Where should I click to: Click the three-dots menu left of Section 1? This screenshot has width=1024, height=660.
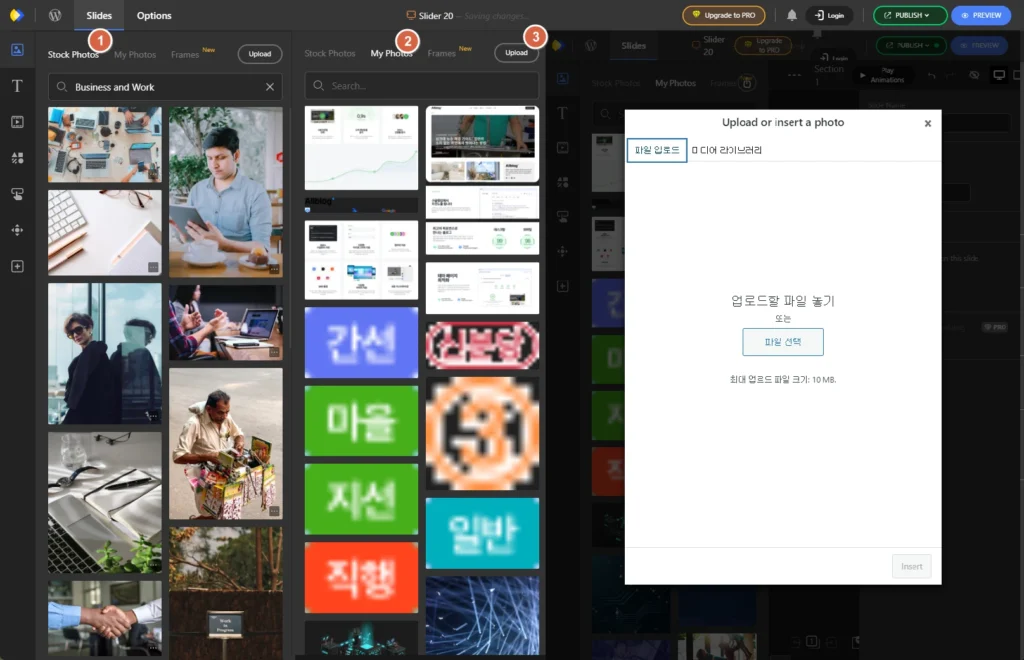click(794, 75)
